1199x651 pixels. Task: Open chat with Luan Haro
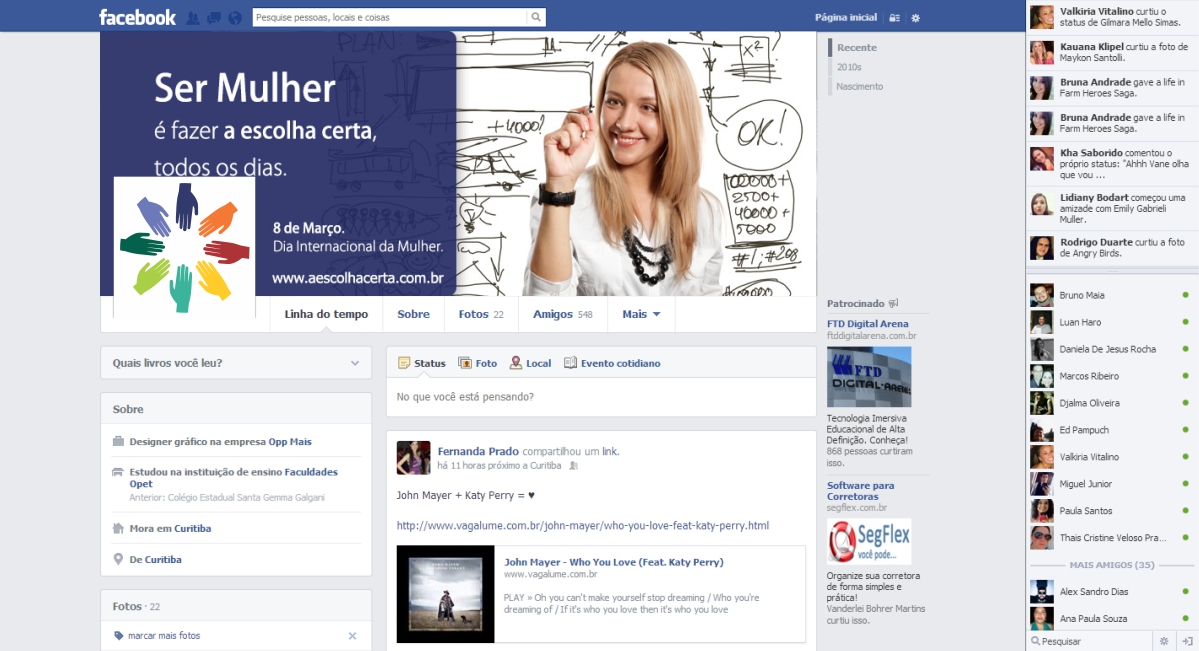(1112, 322)
